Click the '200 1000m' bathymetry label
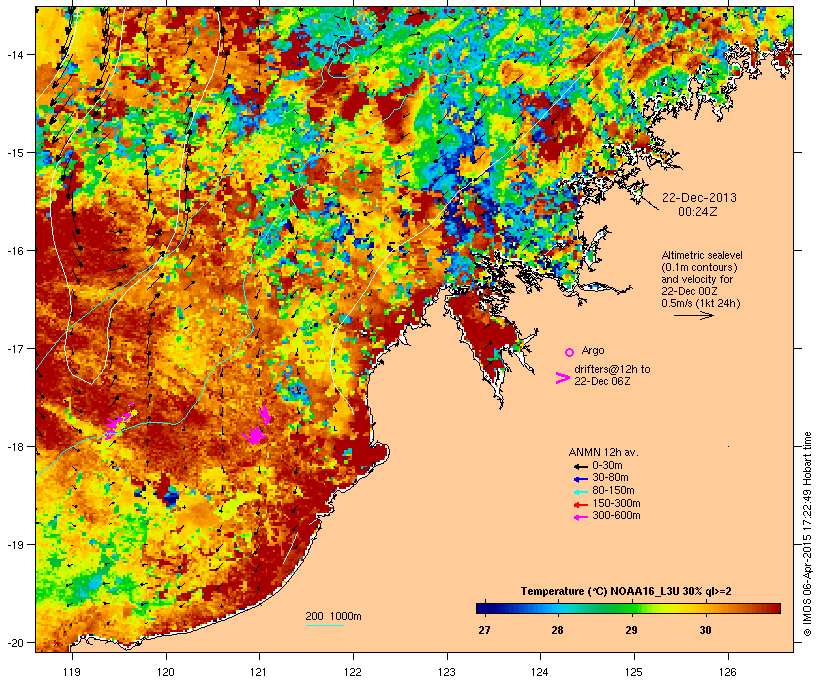Image resolution: width=820 pixels, height=680 pixels. tap(333, 616)
